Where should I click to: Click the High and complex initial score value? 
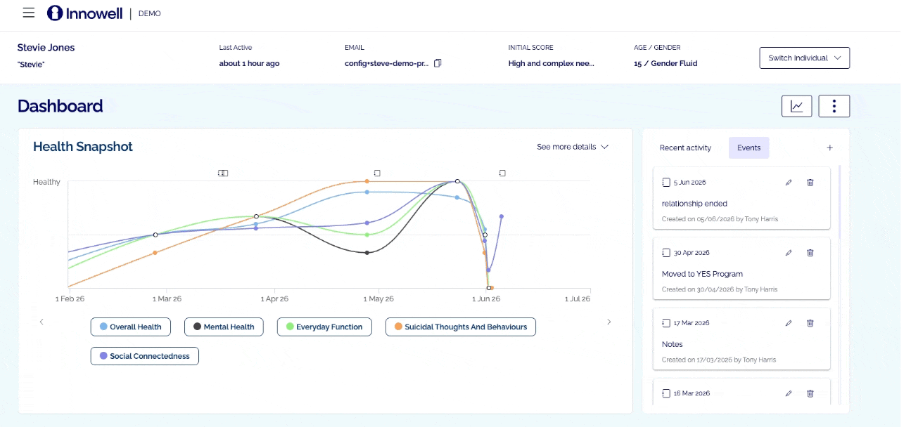point(551,64)
